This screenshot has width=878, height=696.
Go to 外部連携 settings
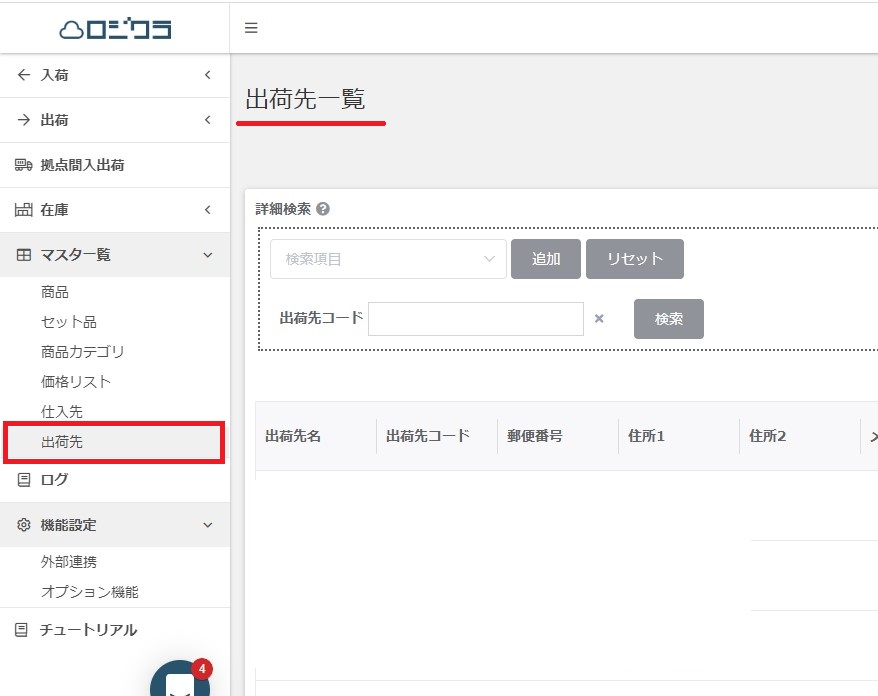coord(69,562)
